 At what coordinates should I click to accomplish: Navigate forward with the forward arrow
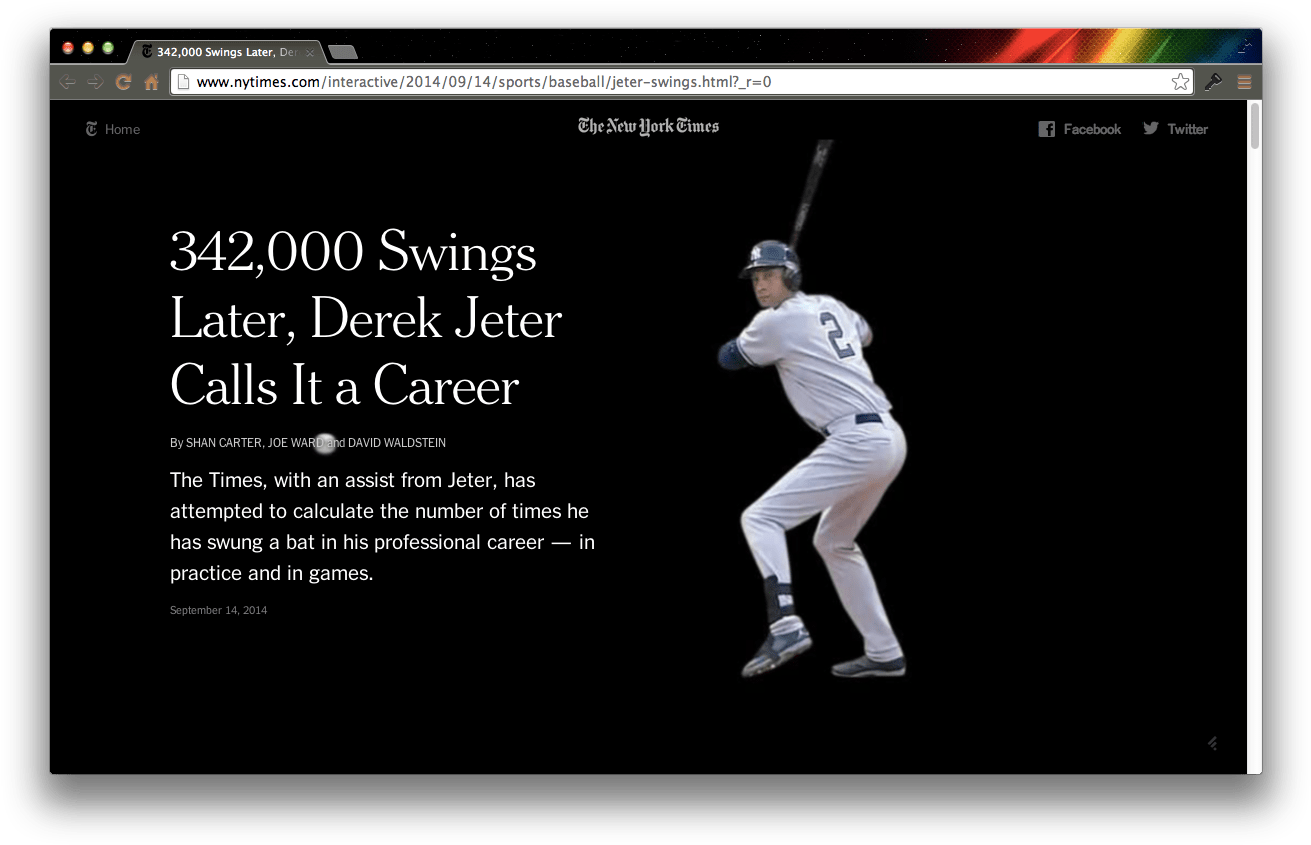tap(95, 82)
